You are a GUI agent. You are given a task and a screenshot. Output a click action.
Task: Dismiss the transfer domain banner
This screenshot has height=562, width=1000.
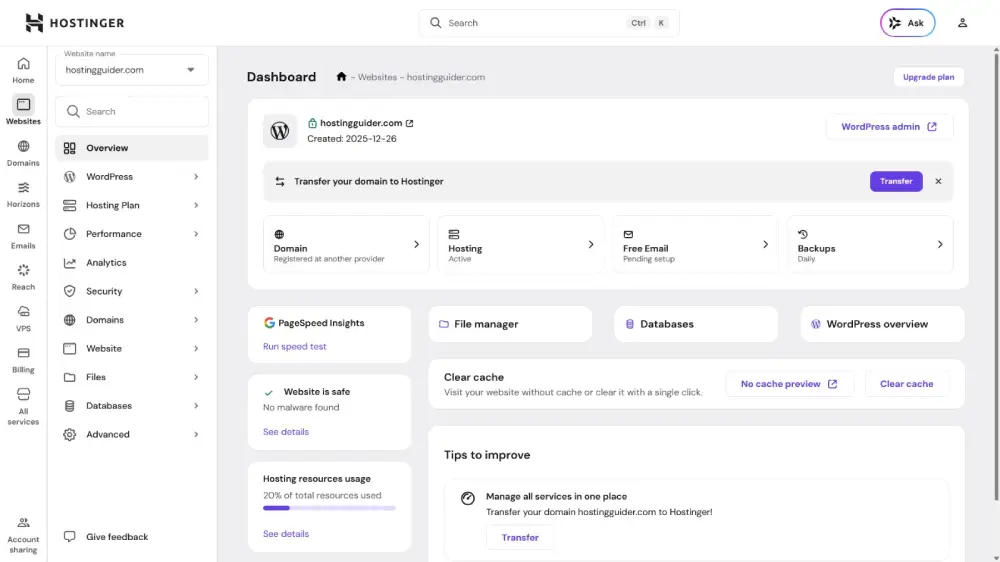938,181
